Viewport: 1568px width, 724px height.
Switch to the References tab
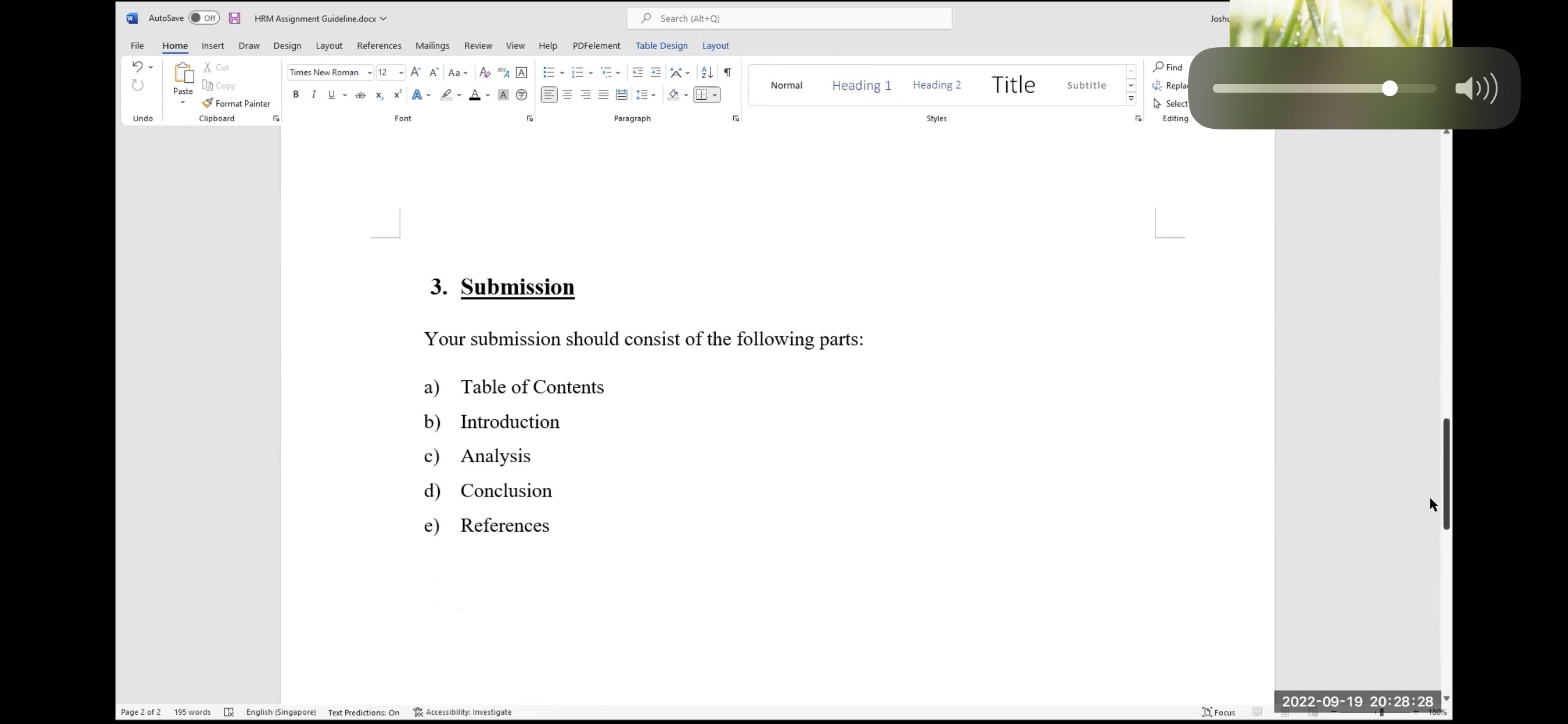click(379, 45)
